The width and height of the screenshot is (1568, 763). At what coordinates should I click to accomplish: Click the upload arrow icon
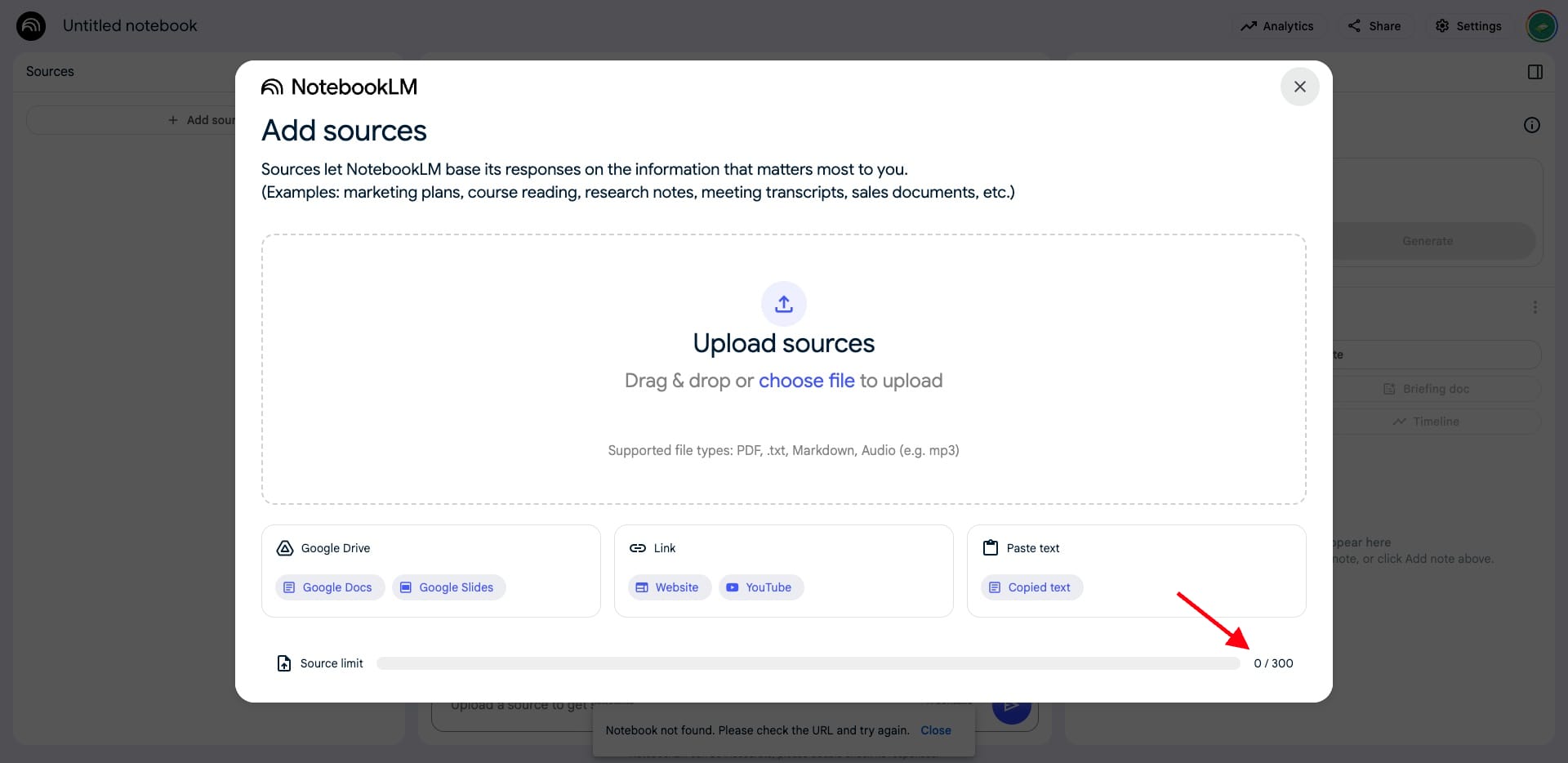click(783, 304)
